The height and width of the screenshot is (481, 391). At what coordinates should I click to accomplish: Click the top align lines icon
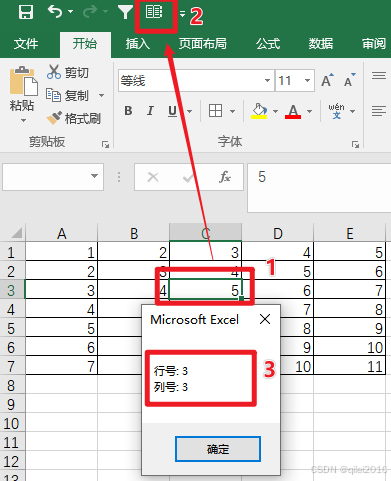tap(379, 76)
